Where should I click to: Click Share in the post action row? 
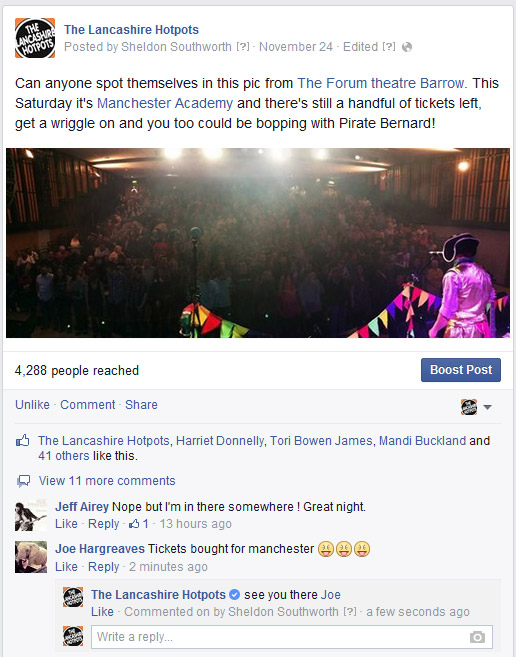click(x=141, y=405)
